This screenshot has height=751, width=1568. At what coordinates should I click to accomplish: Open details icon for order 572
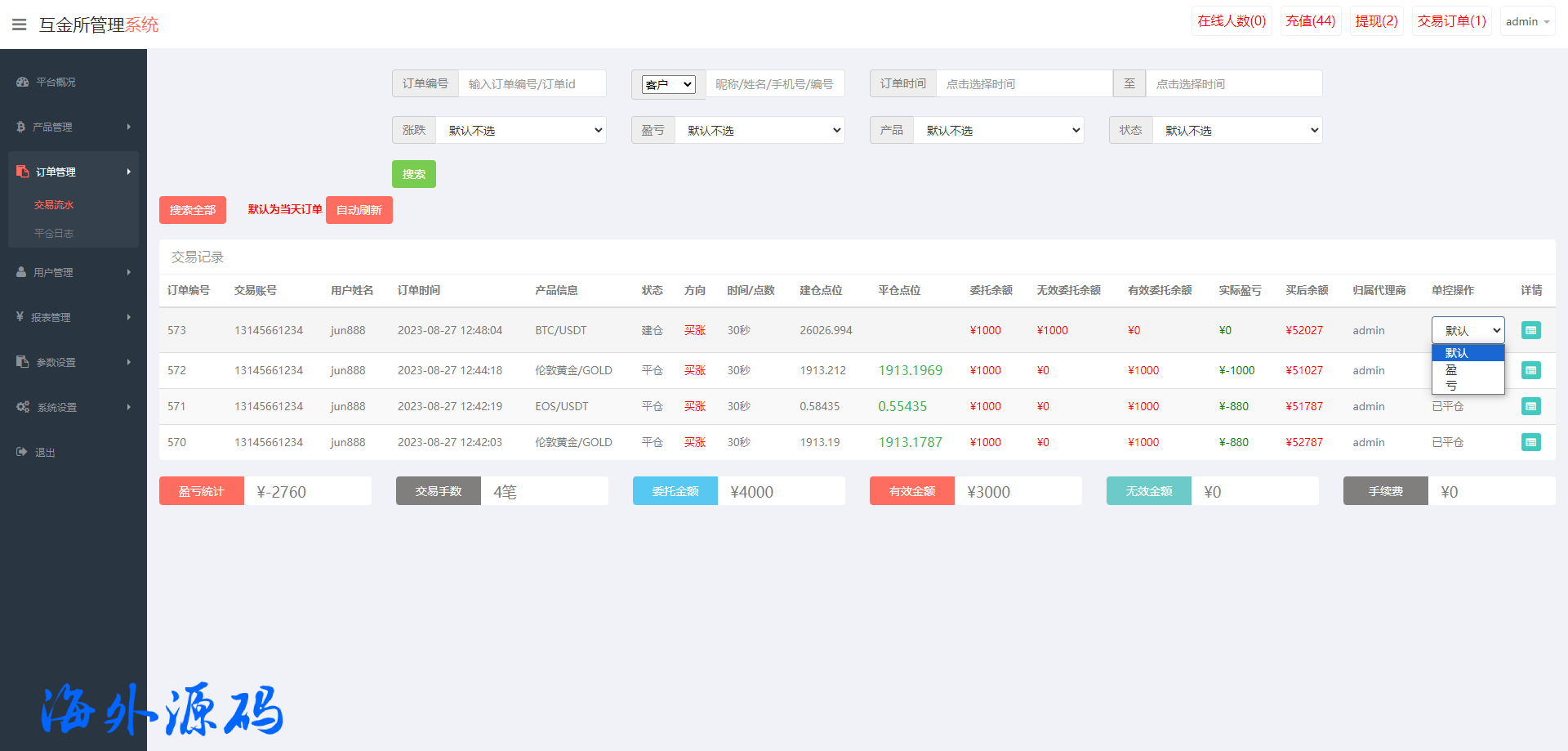click(1530, 370)
